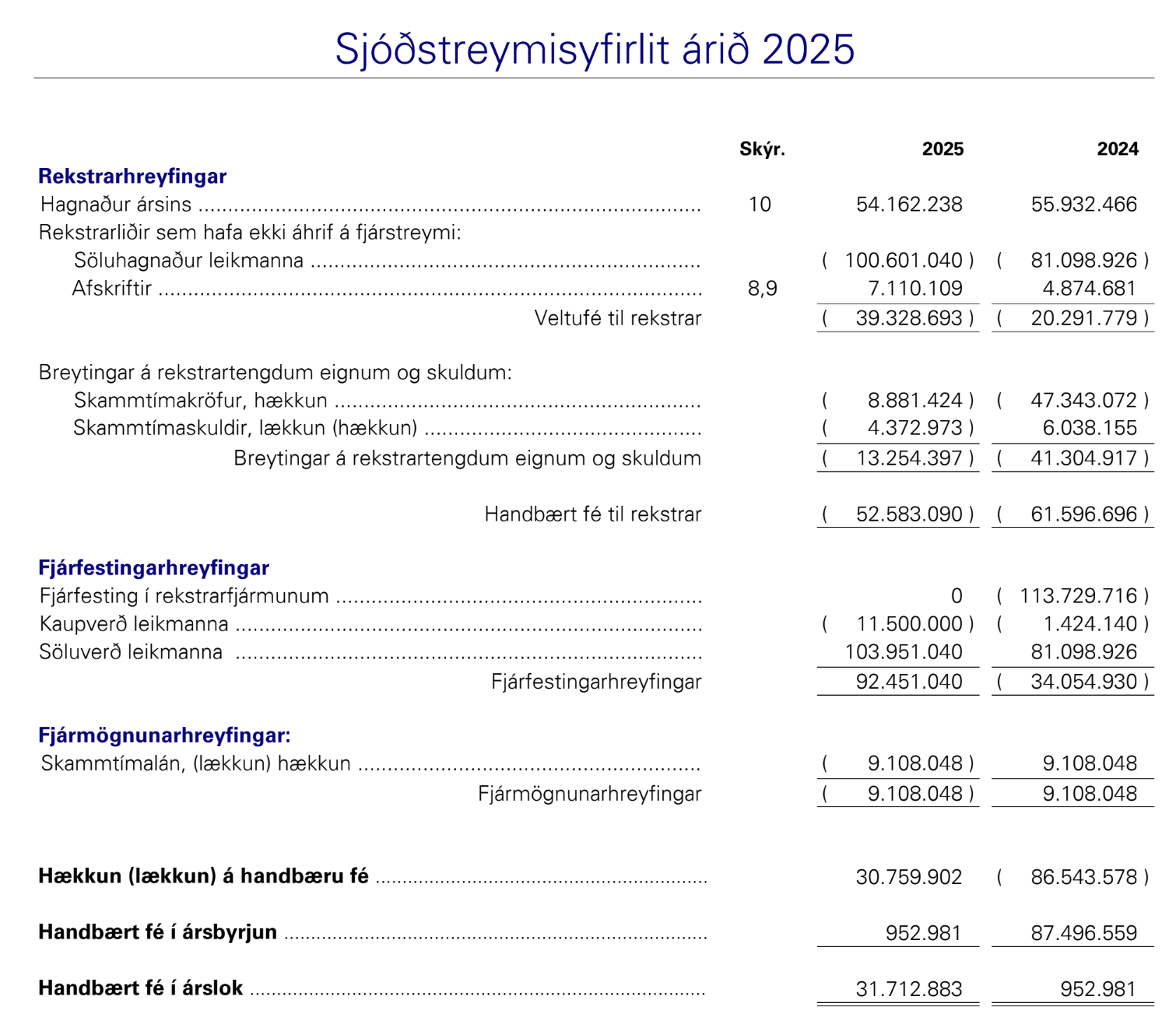
Task: Click the Handbært fé í ársbyrjun label
Action: coord(157,932)
